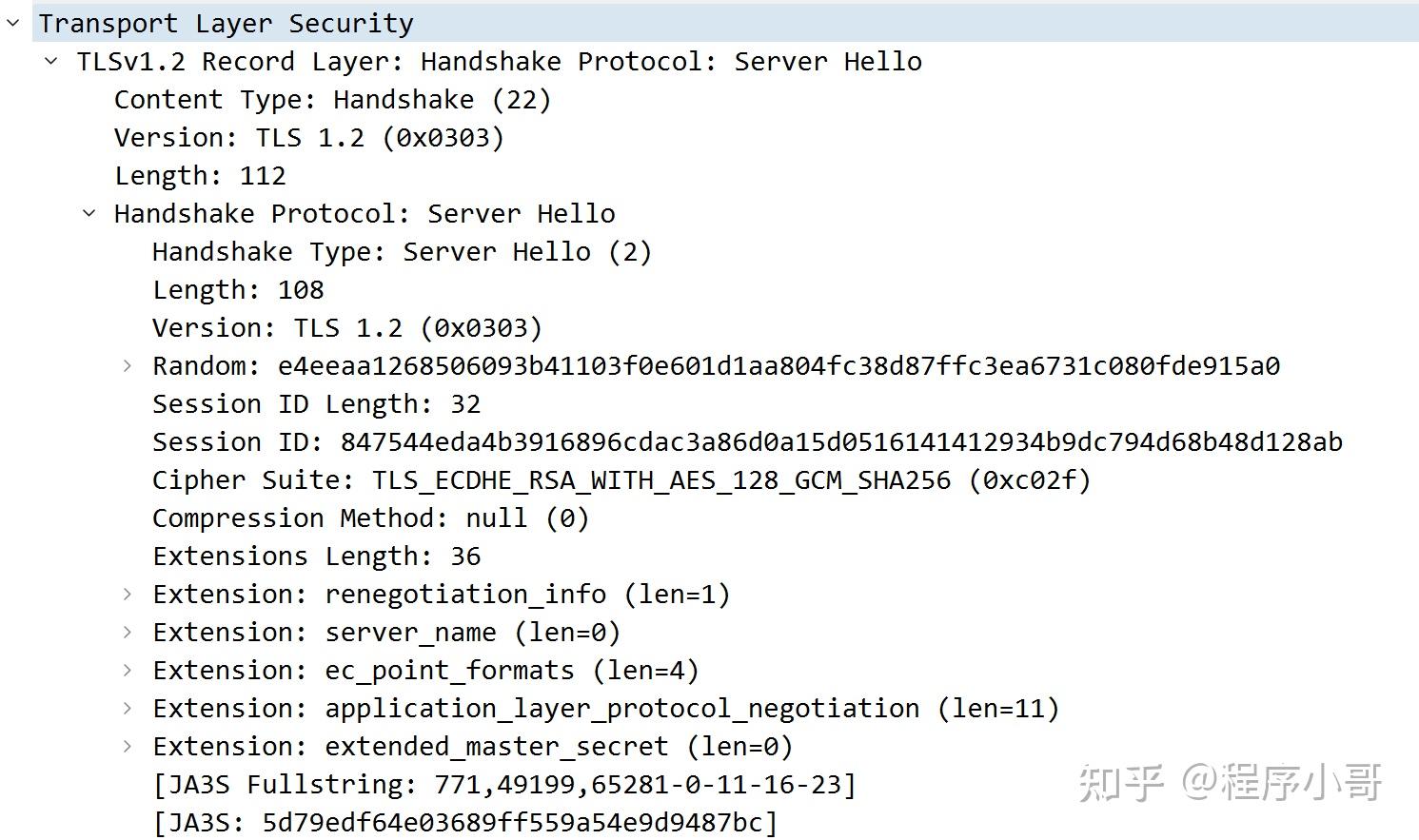Expand the ec_point_formats extension
The width and height of the screenshot is (1419, 840).
tap(128, 671)
